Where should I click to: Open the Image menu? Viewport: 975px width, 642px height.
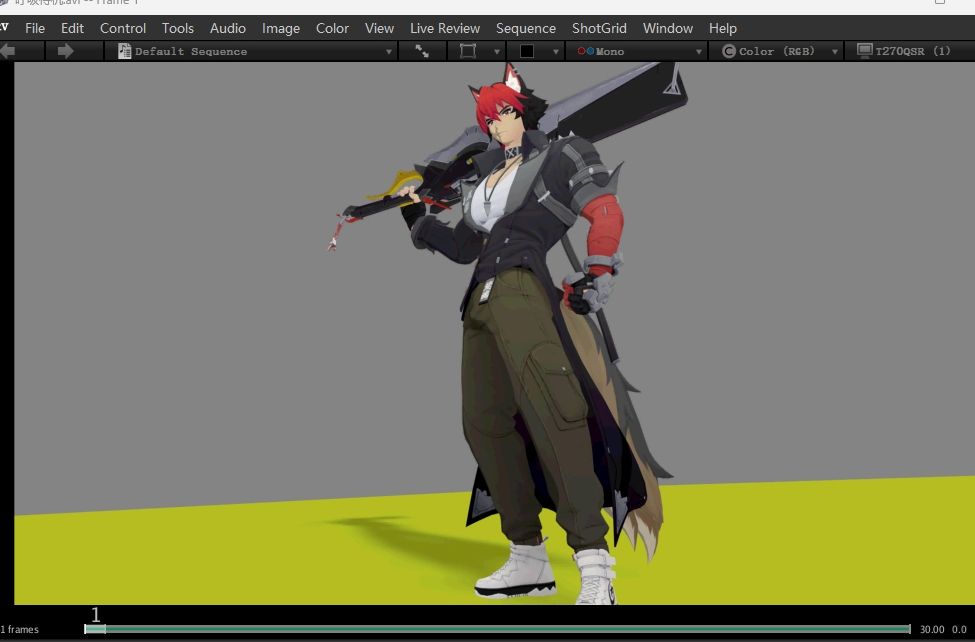pyautogui.click(x=280, y=29)
